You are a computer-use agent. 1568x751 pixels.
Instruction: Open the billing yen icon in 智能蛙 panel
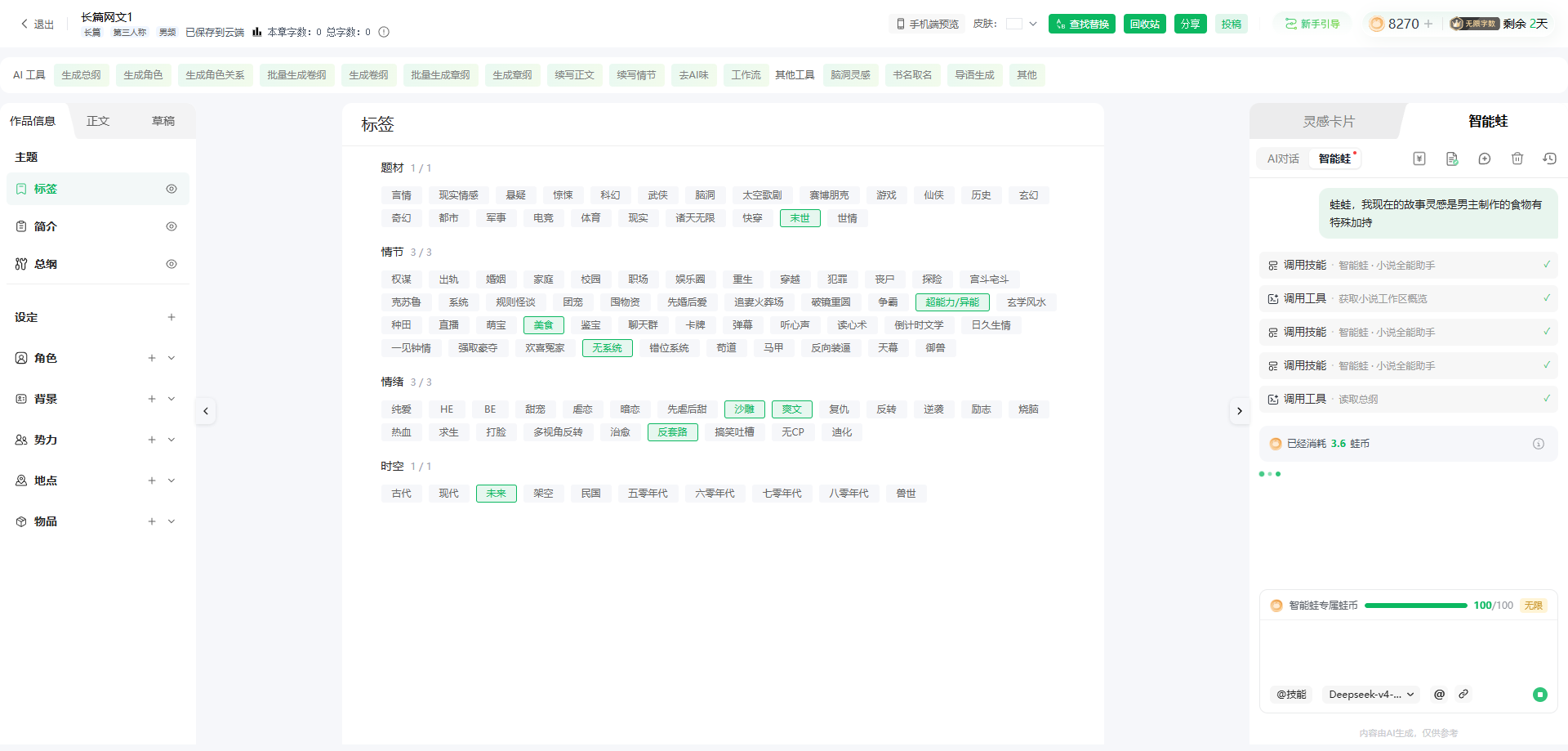(x=1419, y=159)
